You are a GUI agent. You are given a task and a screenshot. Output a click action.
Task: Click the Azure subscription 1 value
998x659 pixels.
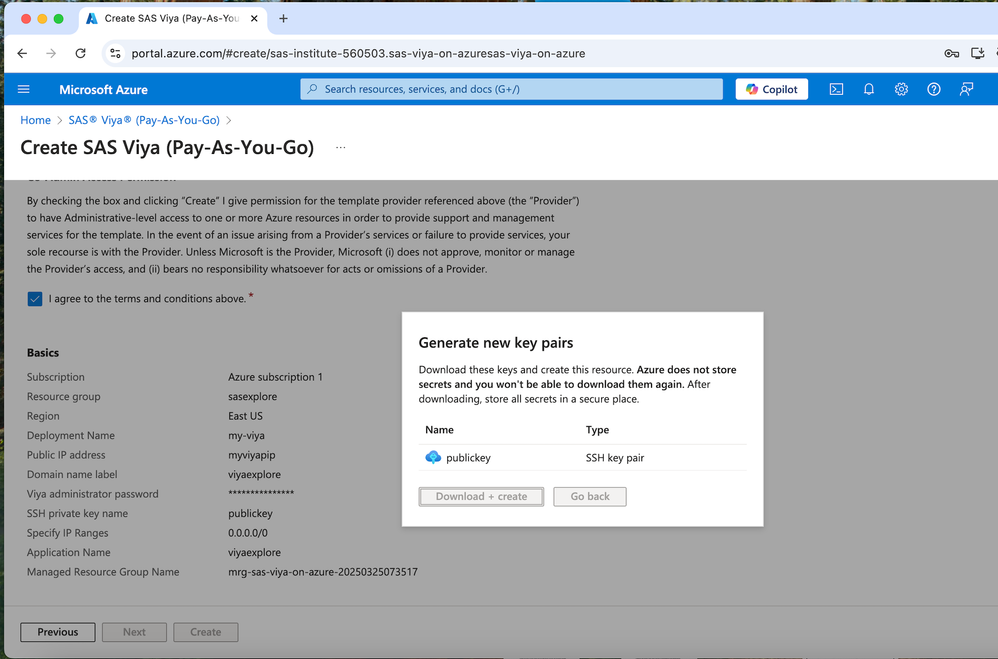point(276,377)
